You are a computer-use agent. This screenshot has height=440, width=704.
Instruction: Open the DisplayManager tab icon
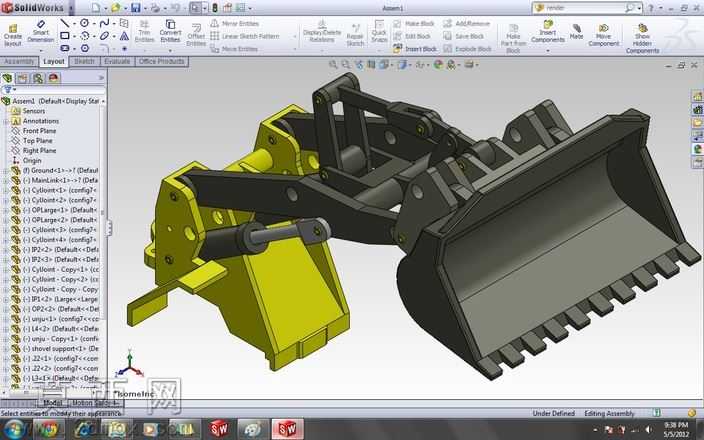(53, 78)
